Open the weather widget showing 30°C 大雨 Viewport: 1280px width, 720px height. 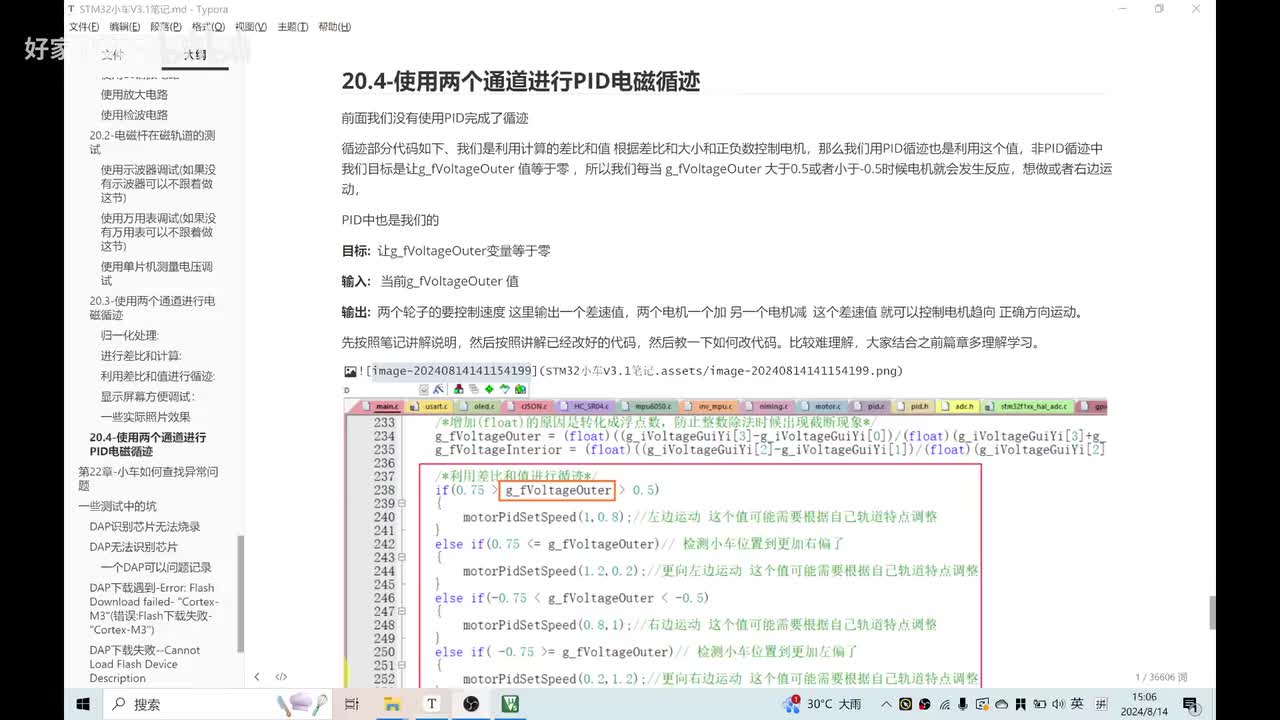(822, 704)
